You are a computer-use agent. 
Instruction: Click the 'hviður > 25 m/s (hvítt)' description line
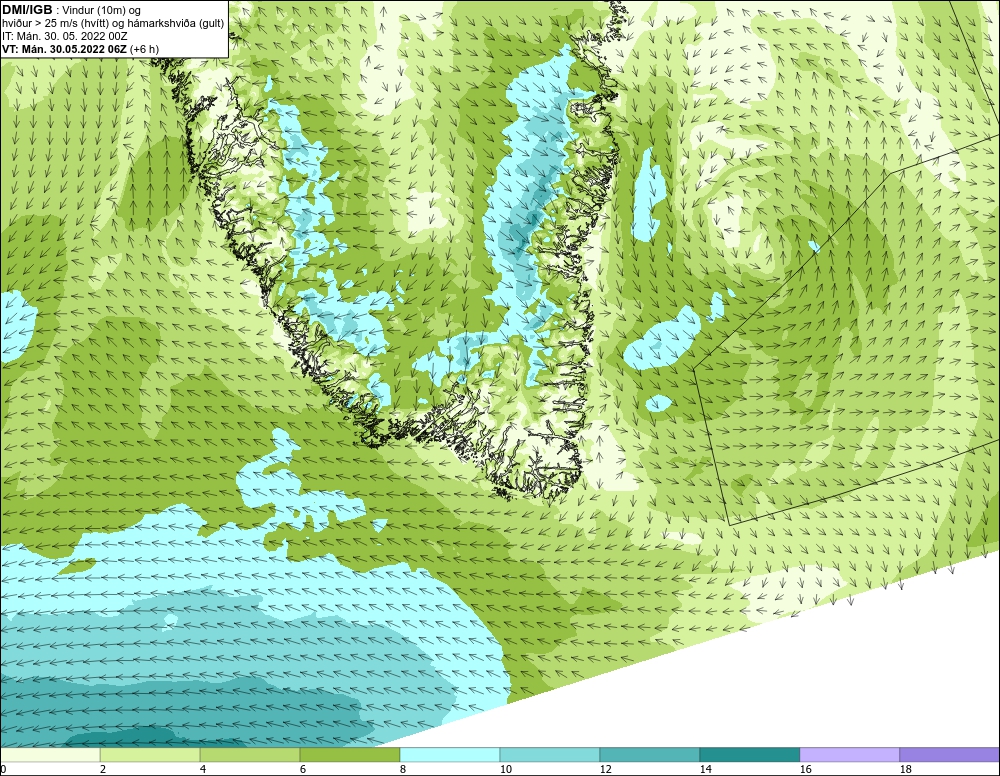click(x=113, y=24)
